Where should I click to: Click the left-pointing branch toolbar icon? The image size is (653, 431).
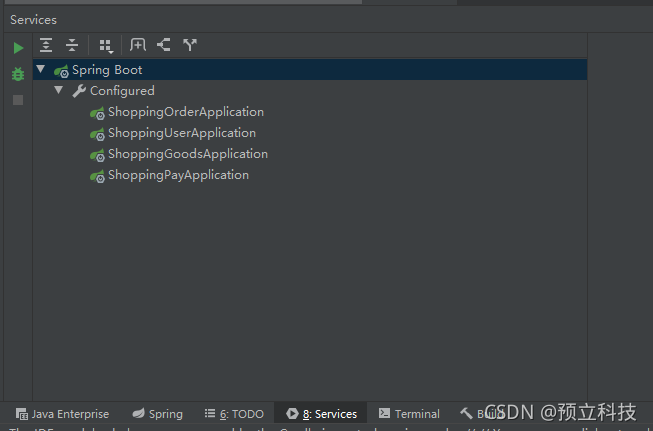[x=164, y=45]
